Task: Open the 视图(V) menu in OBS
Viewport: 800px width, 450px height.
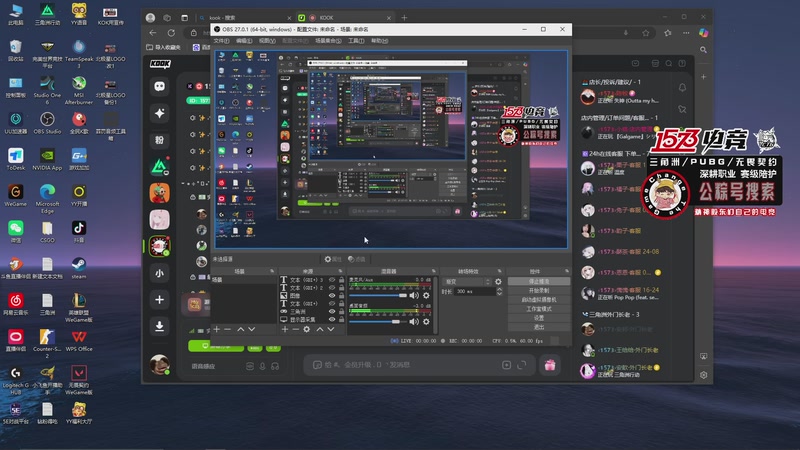Action: click(x=267, y=41)
